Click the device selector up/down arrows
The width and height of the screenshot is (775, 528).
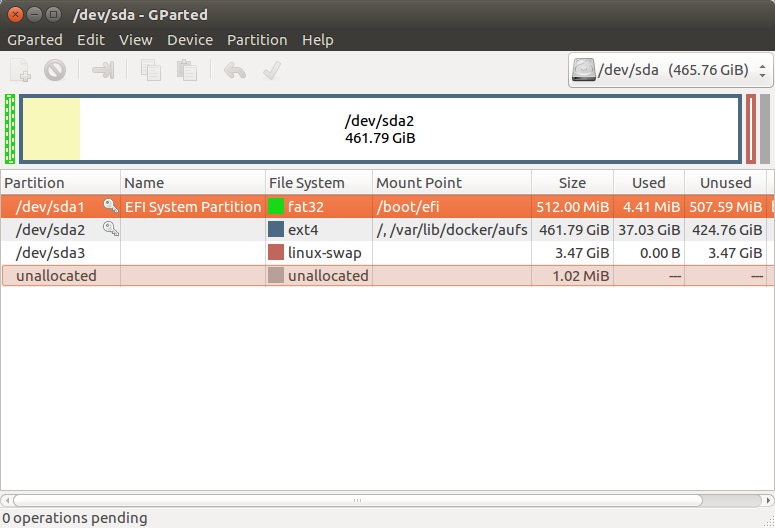(763, 70)
